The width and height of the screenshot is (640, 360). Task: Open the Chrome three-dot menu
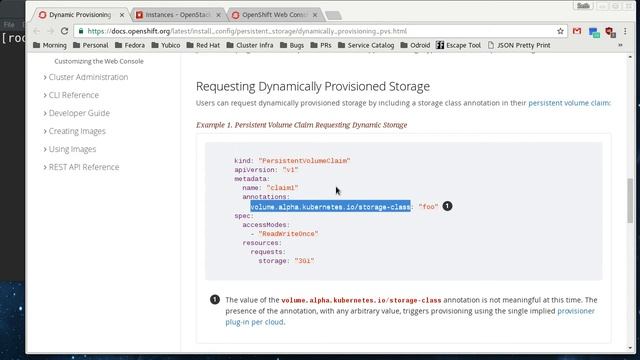pos(625,31)
